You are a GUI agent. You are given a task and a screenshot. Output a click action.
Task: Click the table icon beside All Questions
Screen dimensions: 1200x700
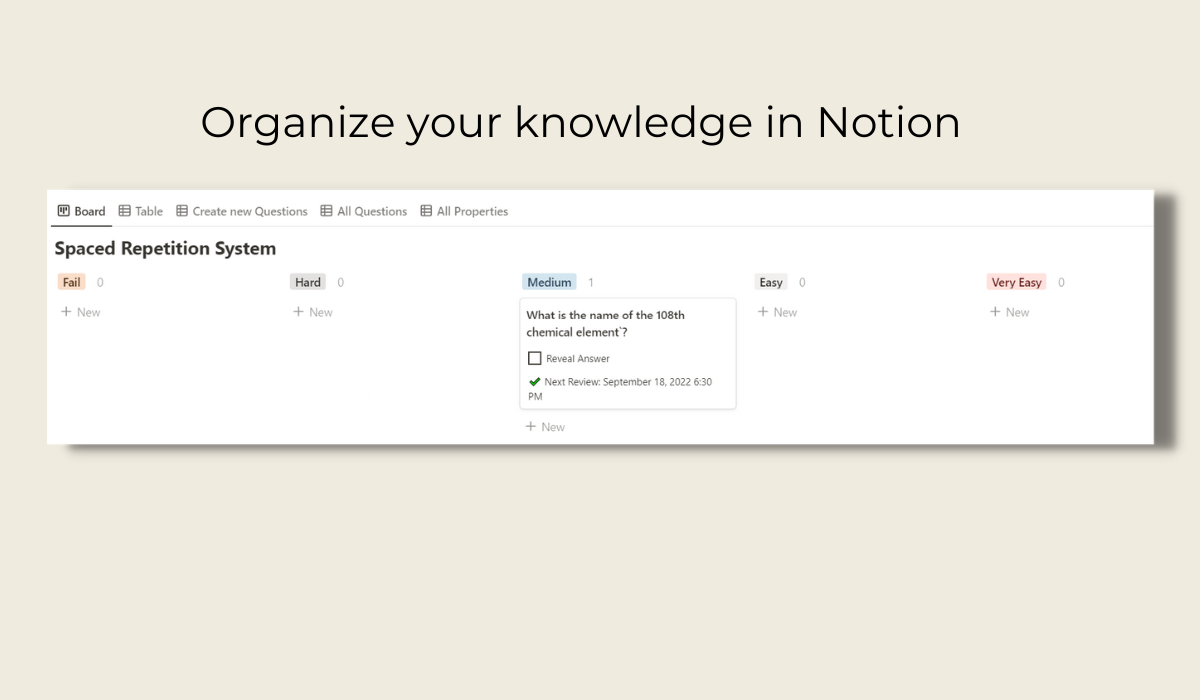click(326, 211)
